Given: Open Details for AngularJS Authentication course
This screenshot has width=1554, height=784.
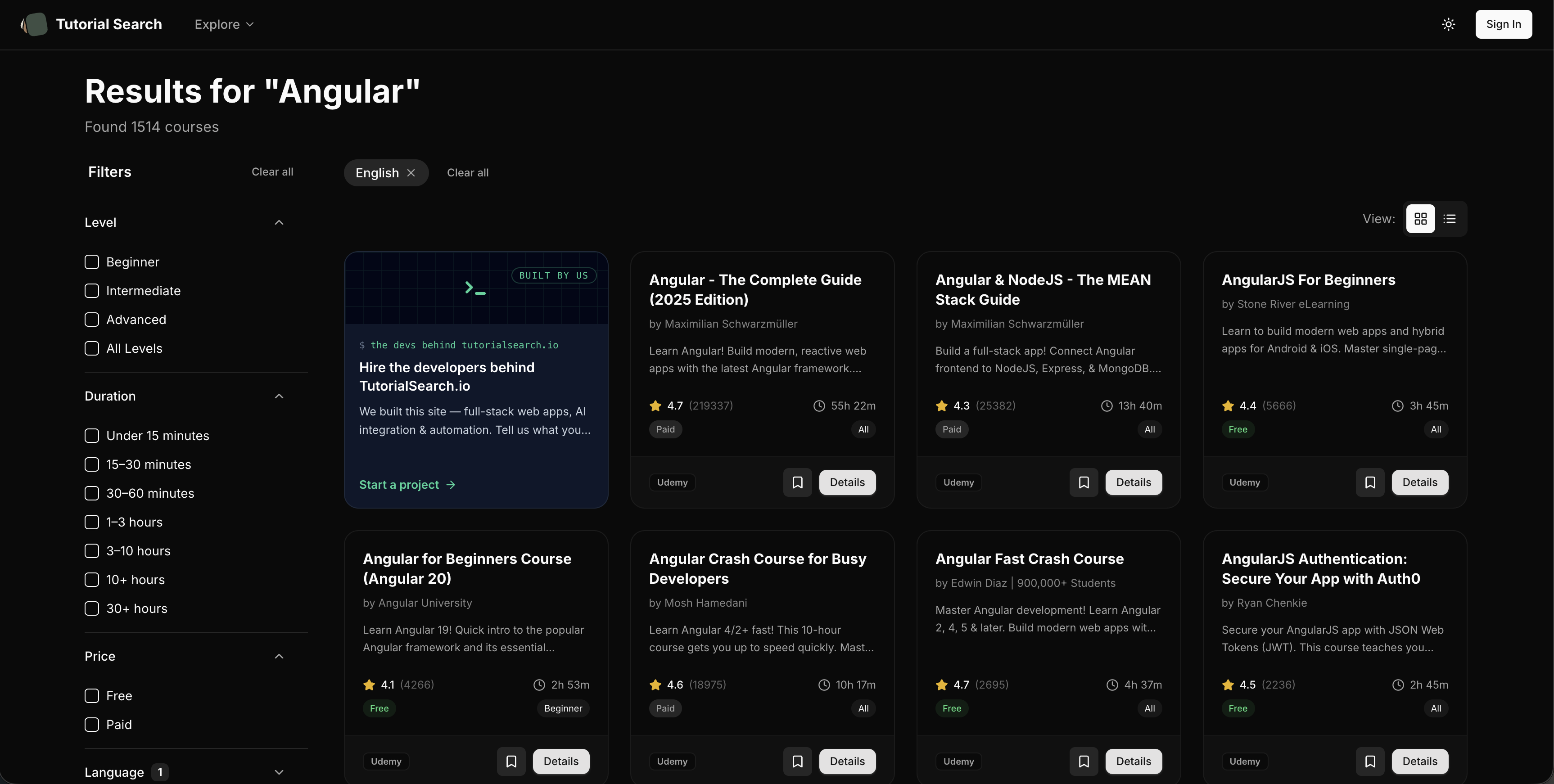Looking at the screenshot, I should (1419, 761).
